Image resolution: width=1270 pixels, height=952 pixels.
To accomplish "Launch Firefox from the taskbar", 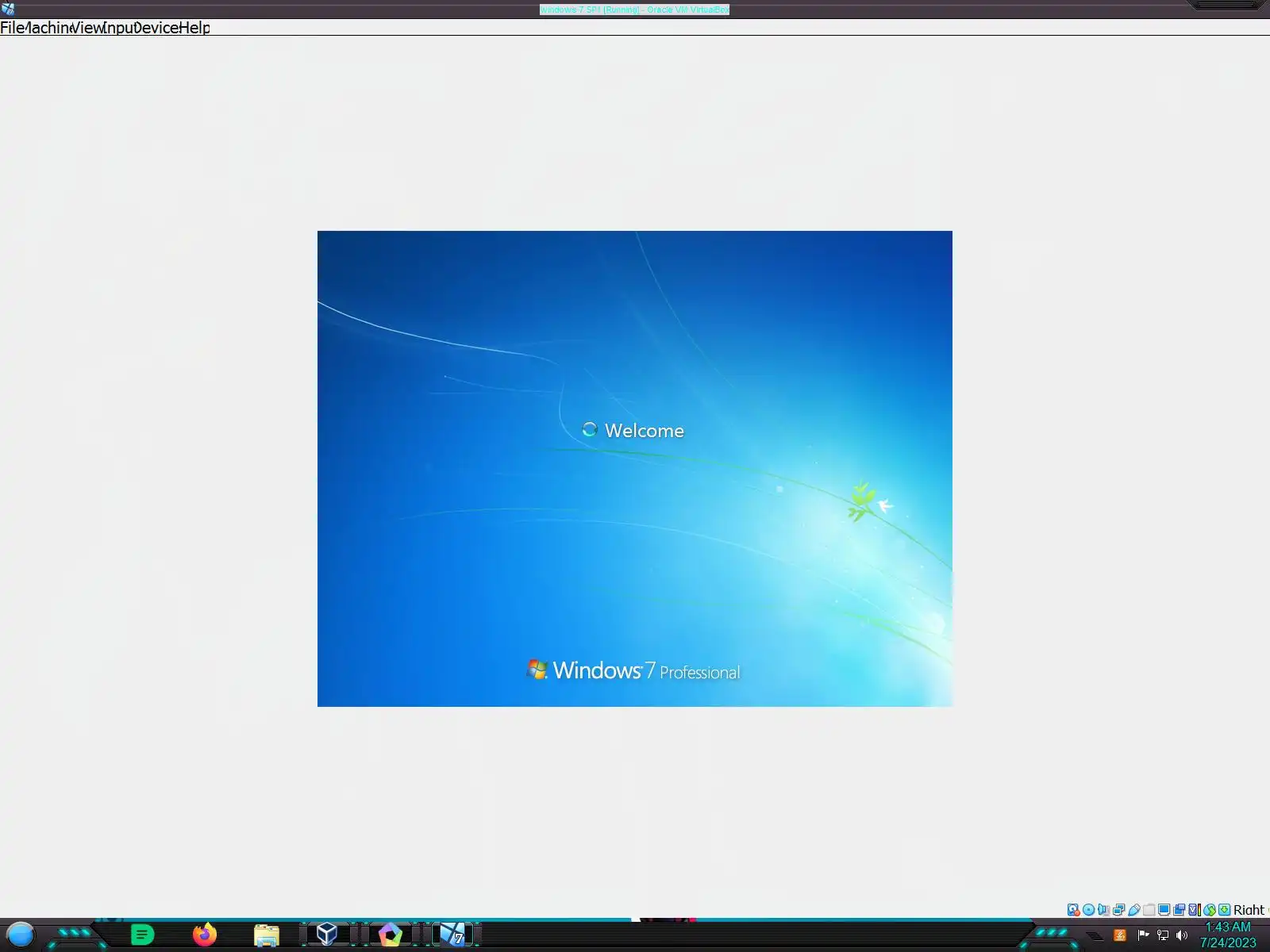I will tap(205, 935).
